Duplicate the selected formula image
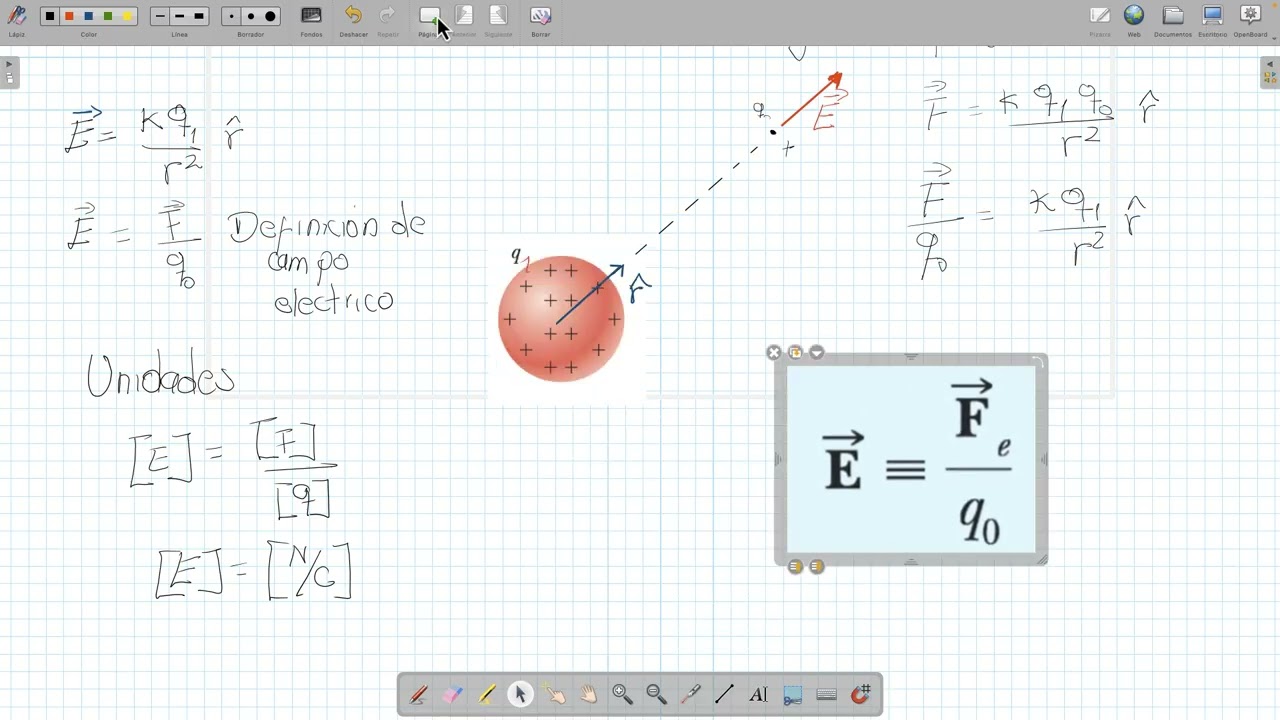 (795, 352)
